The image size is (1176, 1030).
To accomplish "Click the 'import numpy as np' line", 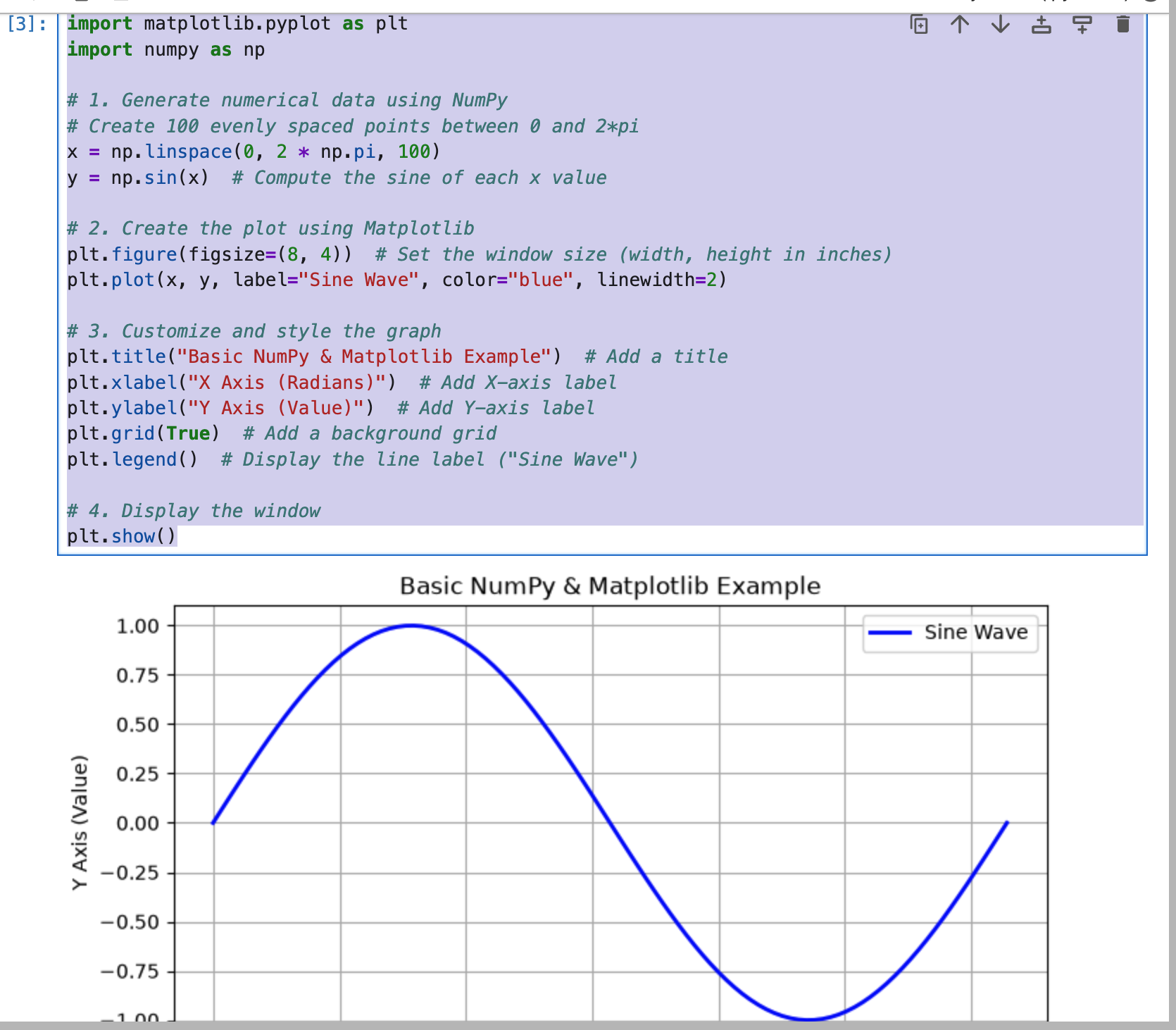I will (x=166, y=50).
